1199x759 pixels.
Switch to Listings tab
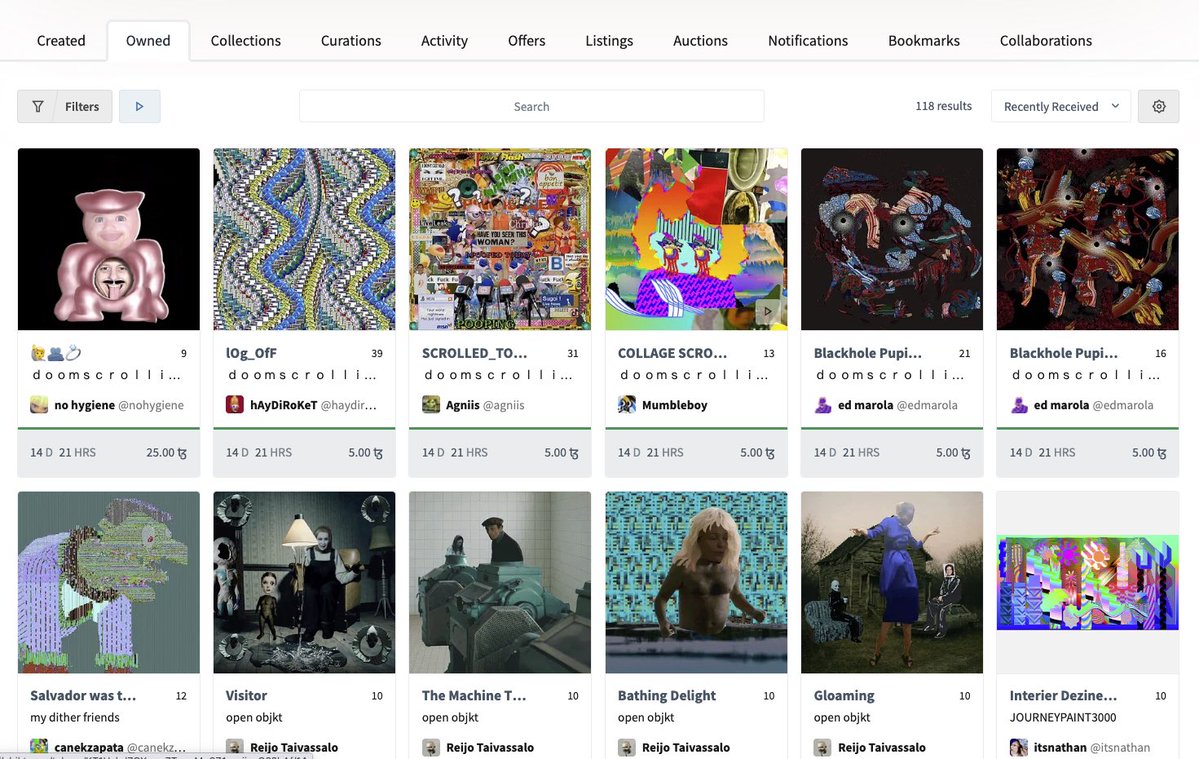click(x=609, y=41)
